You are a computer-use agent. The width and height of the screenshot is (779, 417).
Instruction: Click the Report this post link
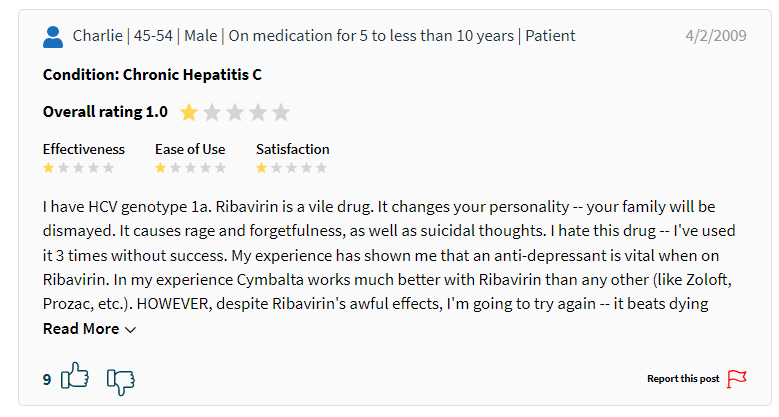[x=683, y=379]
